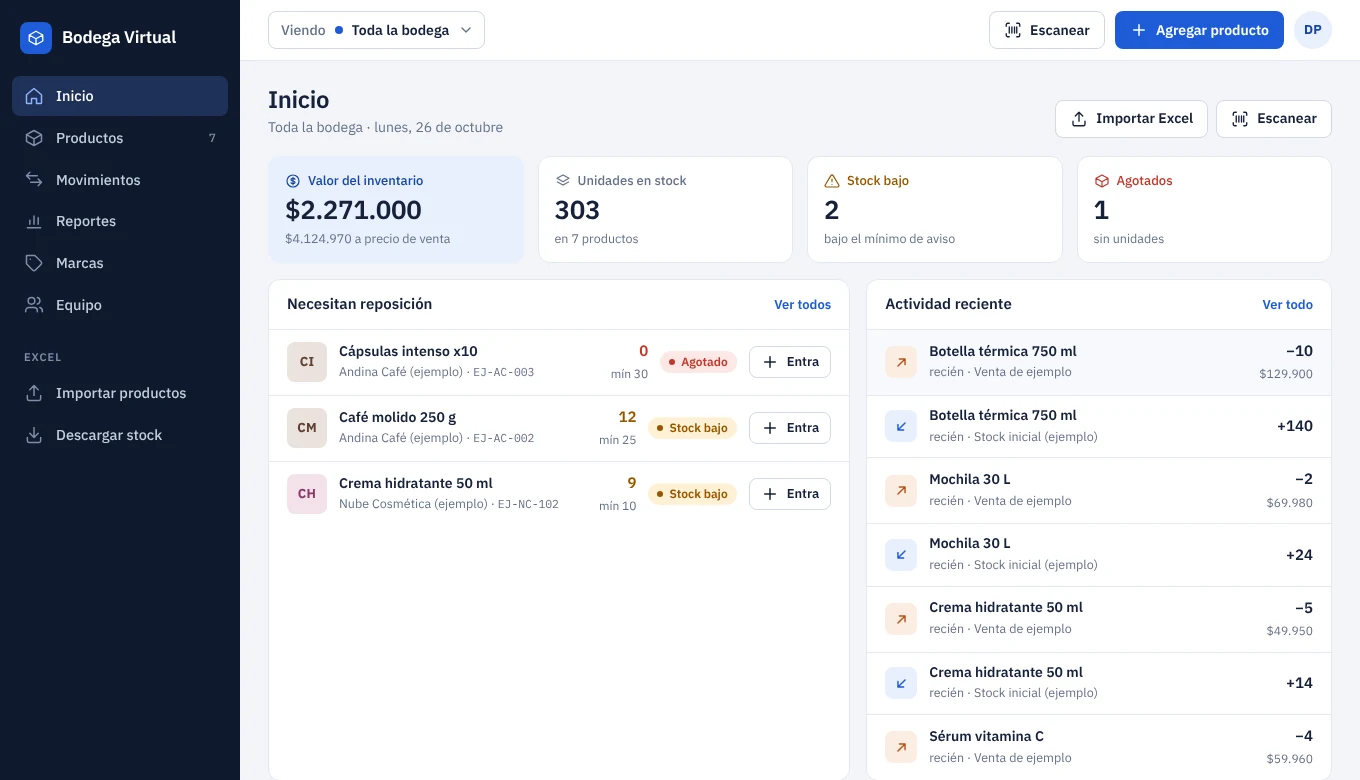The height and width of the screenshot is (780, 1360).
Task: Open Movimientos in the sidebar
Action: point(120,180)
